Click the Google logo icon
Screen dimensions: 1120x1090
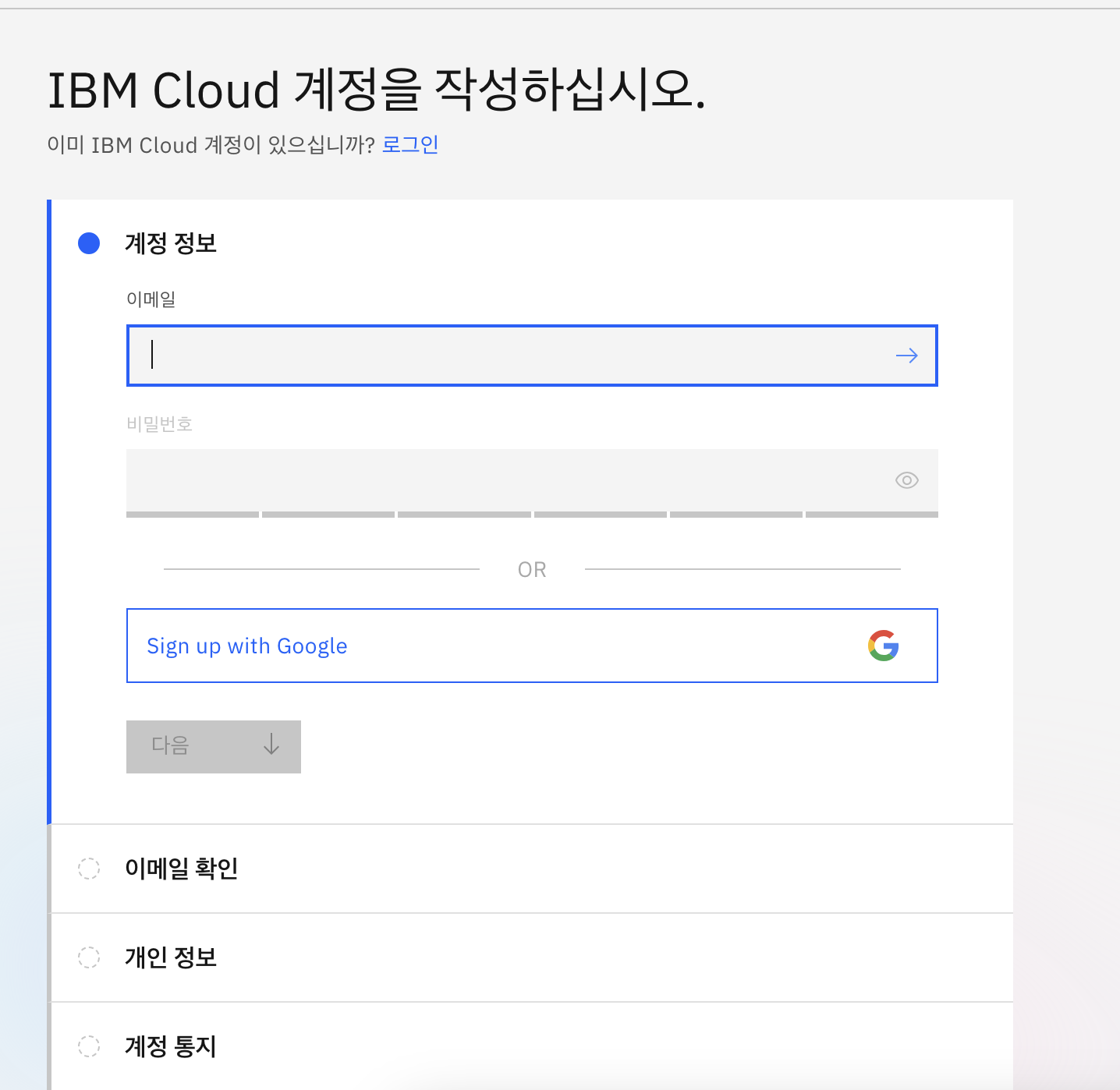(884, 646)
